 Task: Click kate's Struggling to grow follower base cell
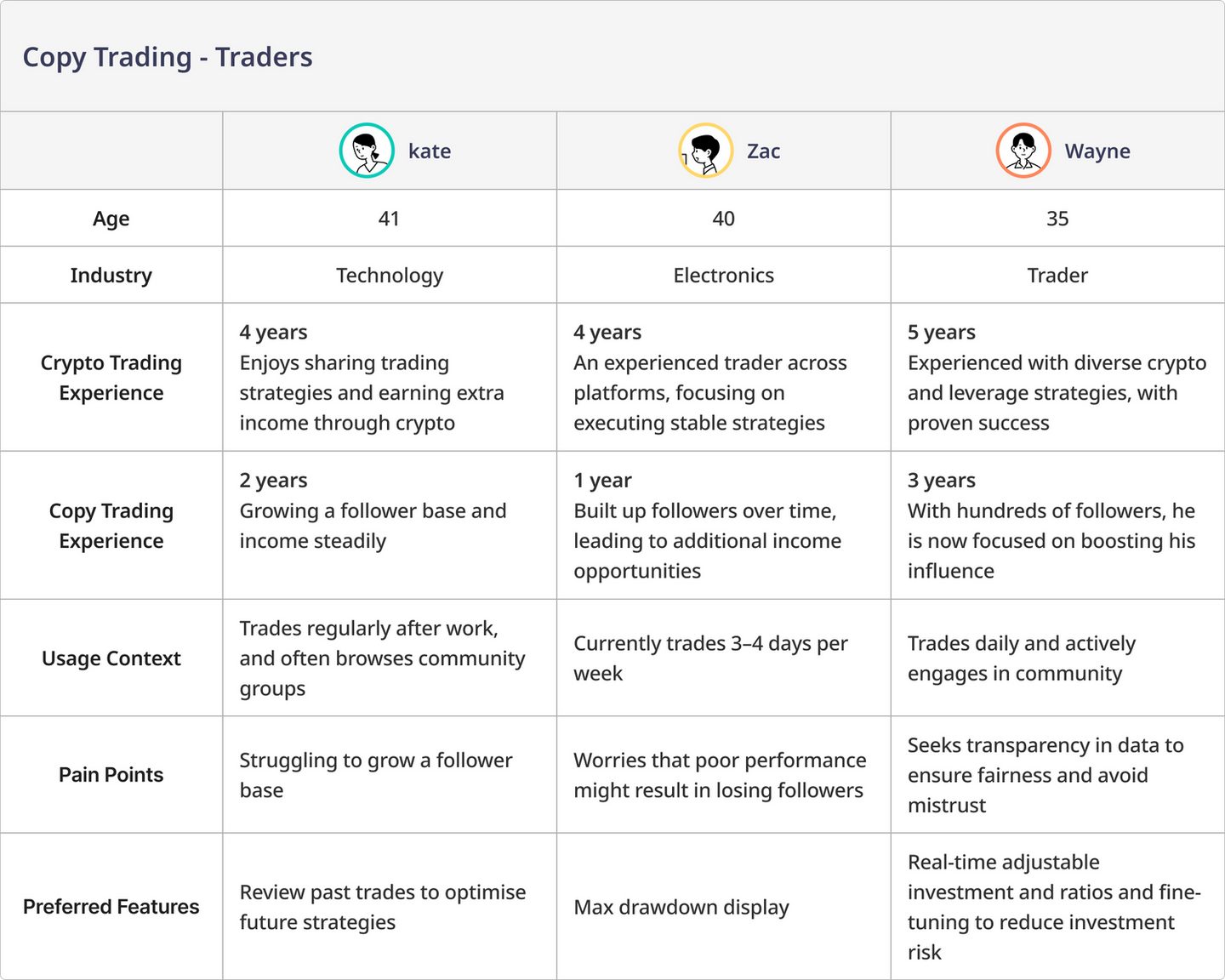click(x=390, y=775)
